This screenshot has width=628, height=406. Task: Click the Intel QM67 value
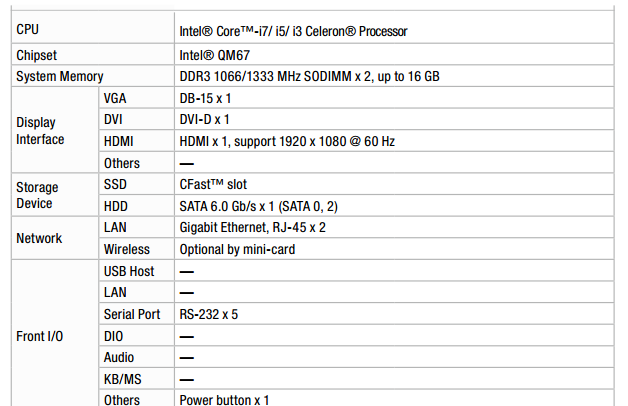[214, 55]
